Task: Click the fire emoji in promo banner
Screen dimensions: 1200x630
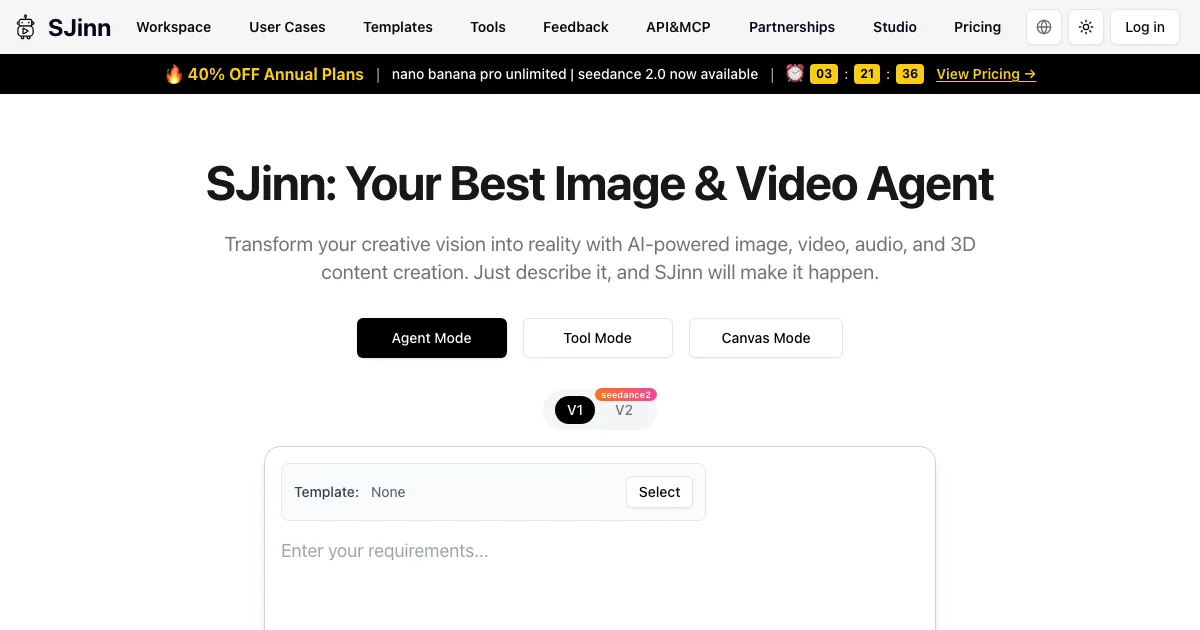Action: point(174,74)
